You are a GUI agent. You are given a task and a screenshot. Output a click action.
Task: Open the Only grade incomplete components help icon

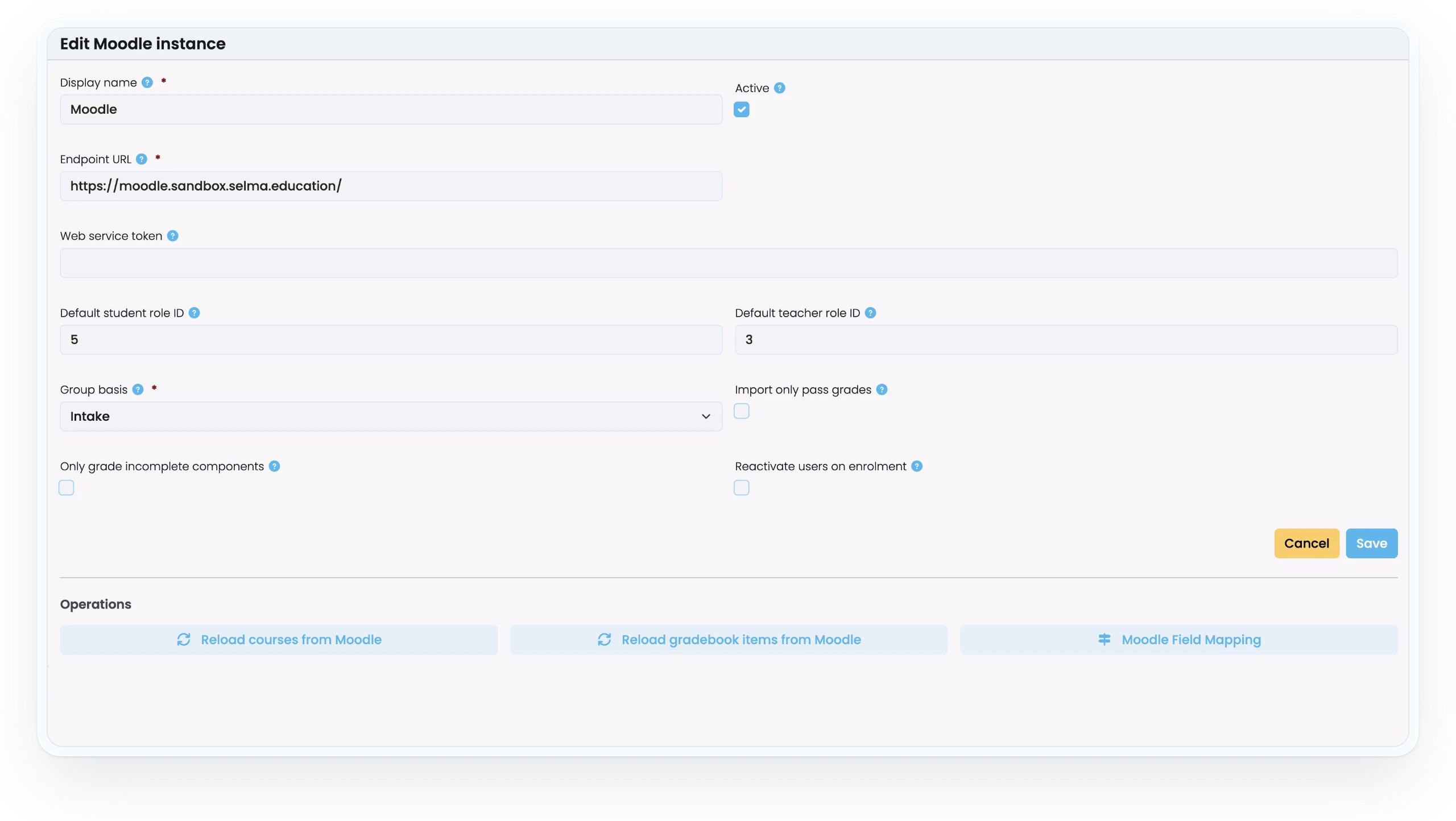274,466
